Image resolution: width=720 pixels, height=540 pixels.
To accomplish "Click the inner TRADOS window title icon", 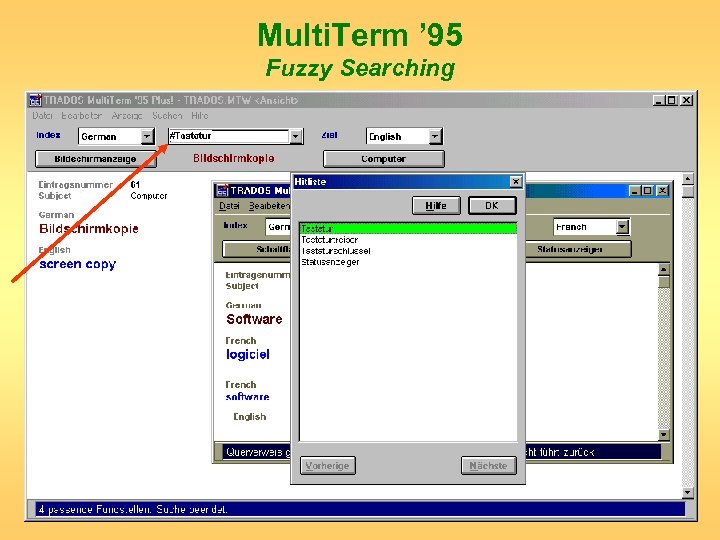I will (222, 191).
